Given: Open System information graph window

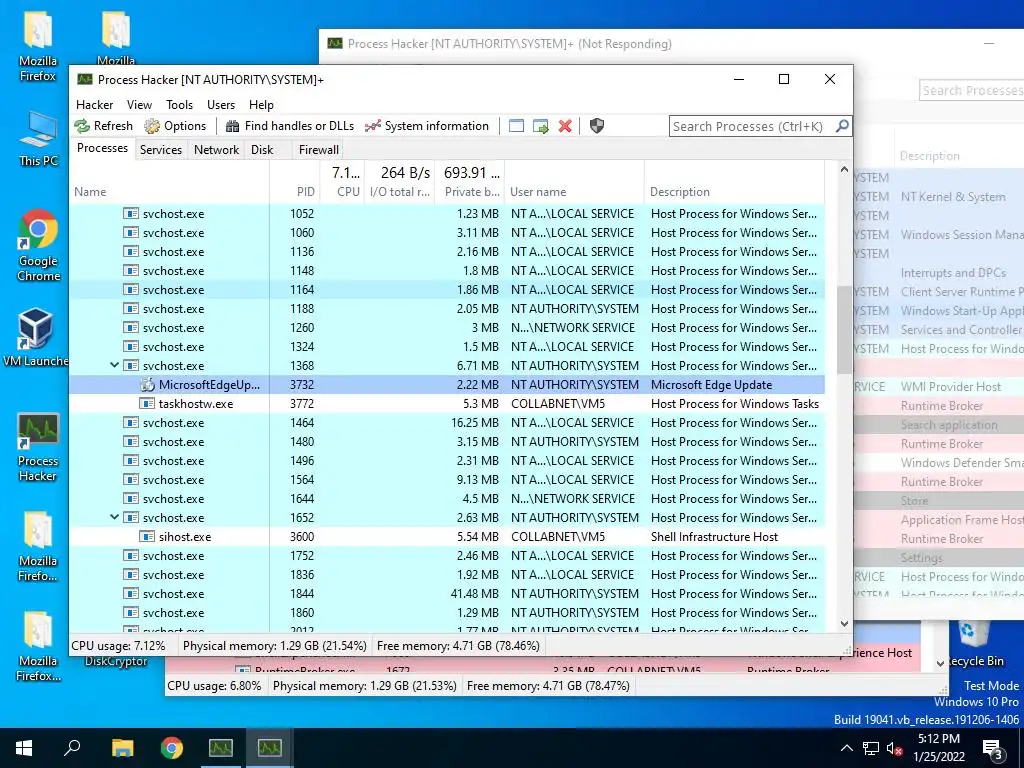Looking at the screenshot, I should pyautogui.click(x=427, y=126).
